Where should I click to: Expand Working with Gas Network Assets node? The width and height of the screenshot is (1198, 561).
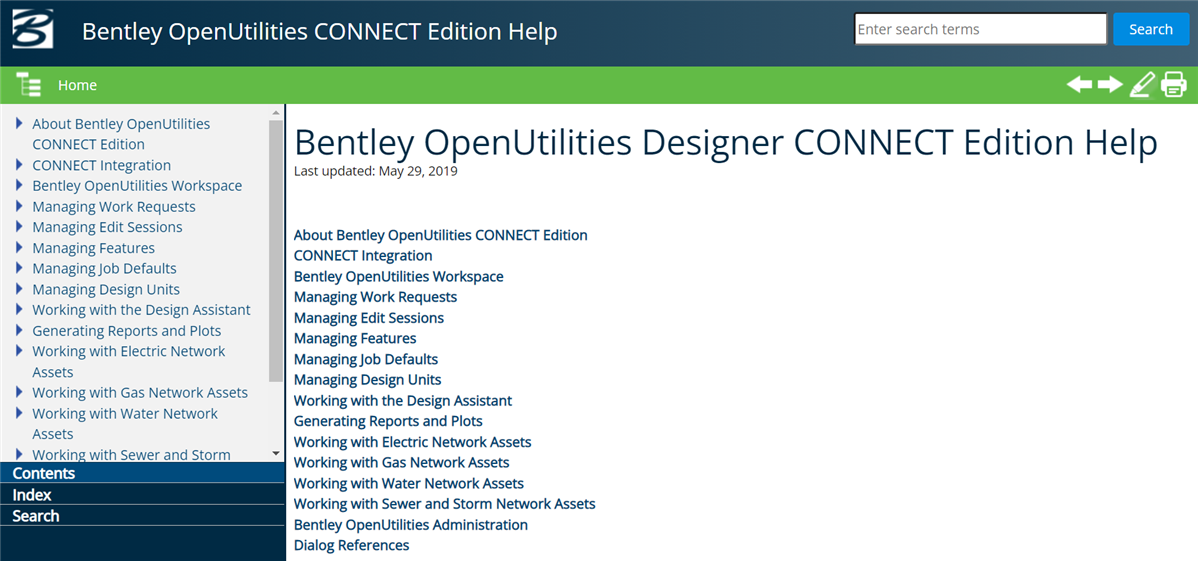19,392
